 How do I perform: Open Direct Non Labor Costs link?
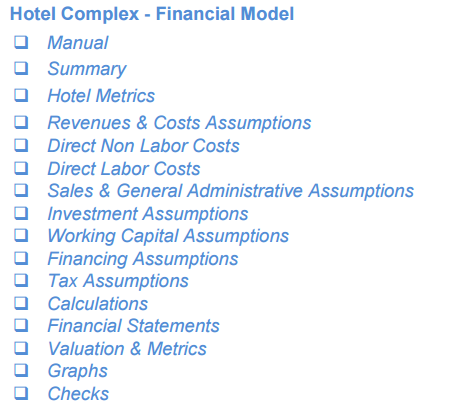143,146
